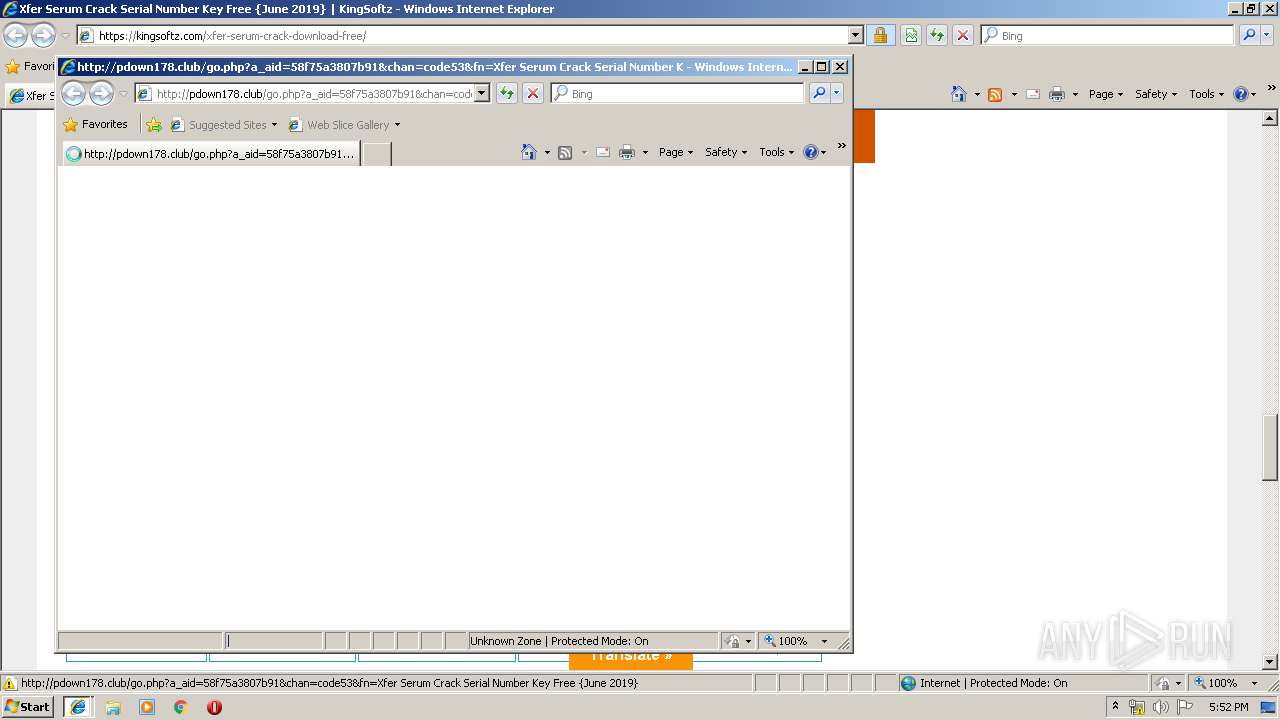The height and width of the screenshot is (720, 1280).
Task: Add to Favorites bar star icon in popup
Action: point(153,125)
